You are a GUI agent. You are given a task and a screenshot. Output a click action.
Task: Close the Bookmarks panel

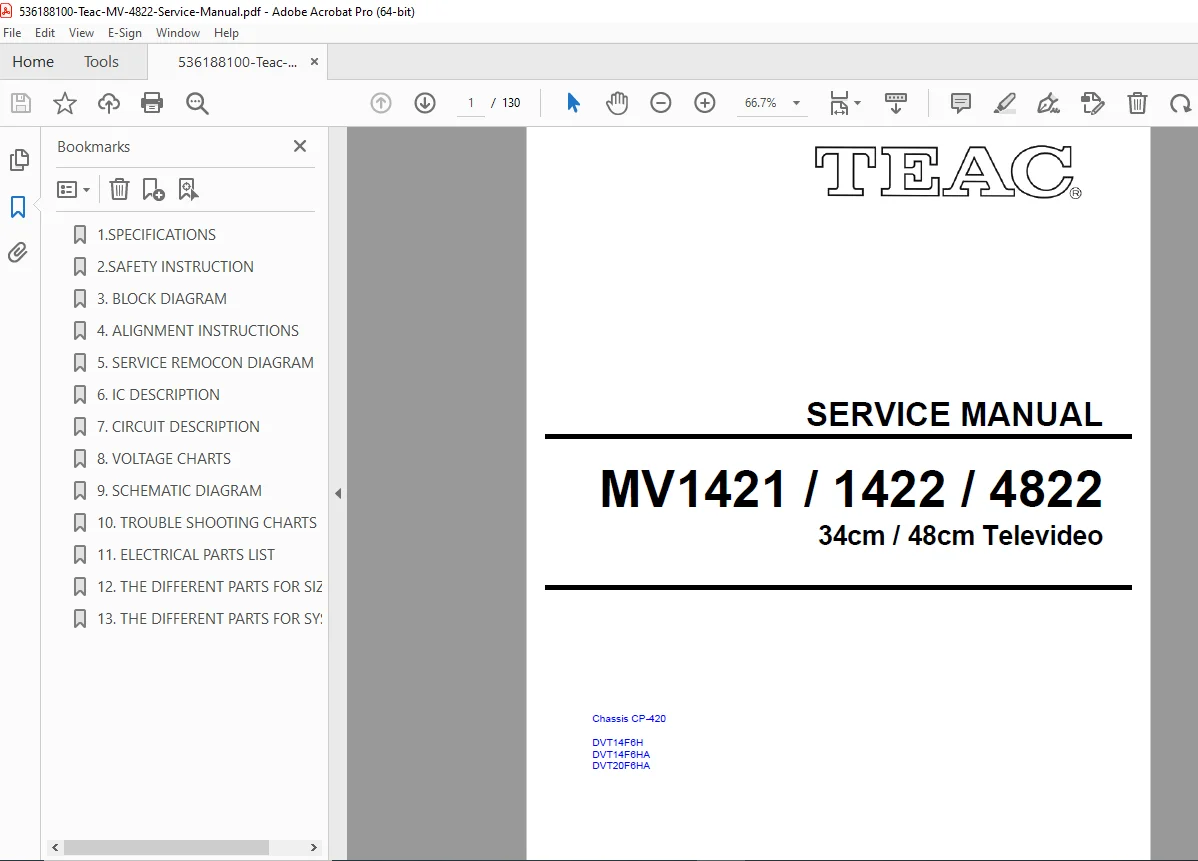pyautogui.click(x=300, y=146)
